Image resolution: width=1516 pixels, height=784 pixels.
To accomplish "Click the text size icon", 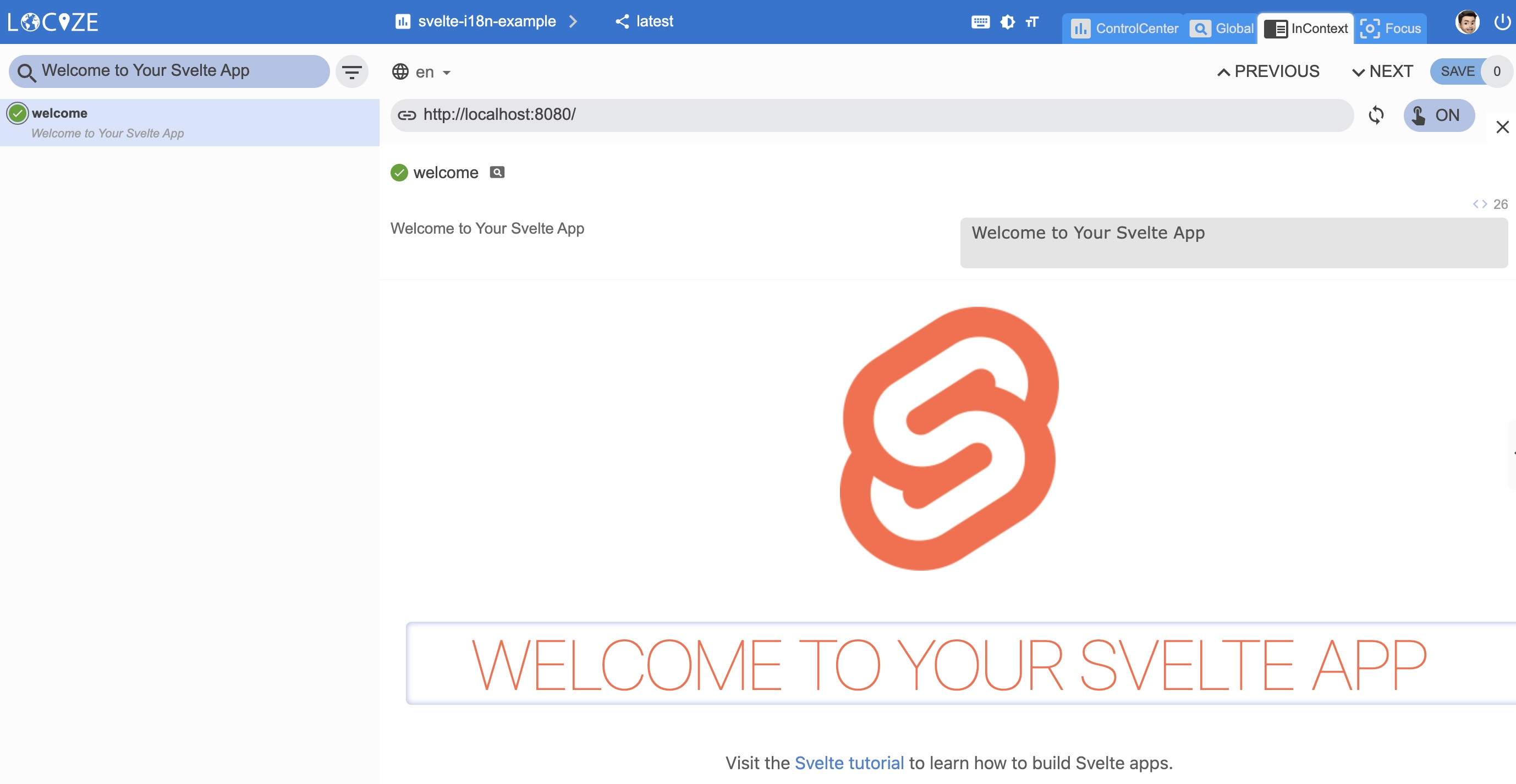I will pyautogui.click(x=1031, y=23).
